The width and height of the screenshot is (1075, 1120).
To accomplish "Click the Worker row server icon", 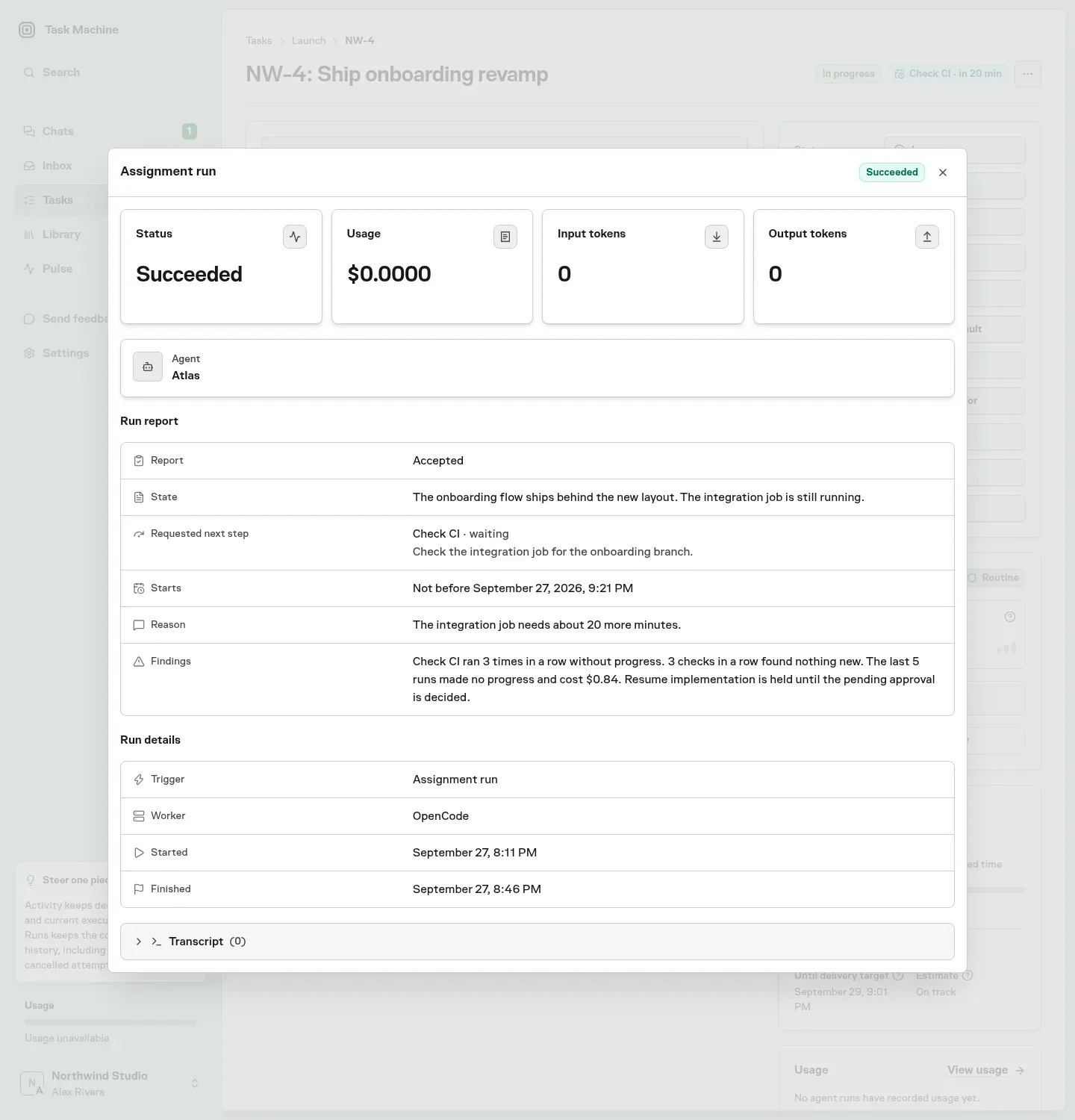I will (139, 816).
